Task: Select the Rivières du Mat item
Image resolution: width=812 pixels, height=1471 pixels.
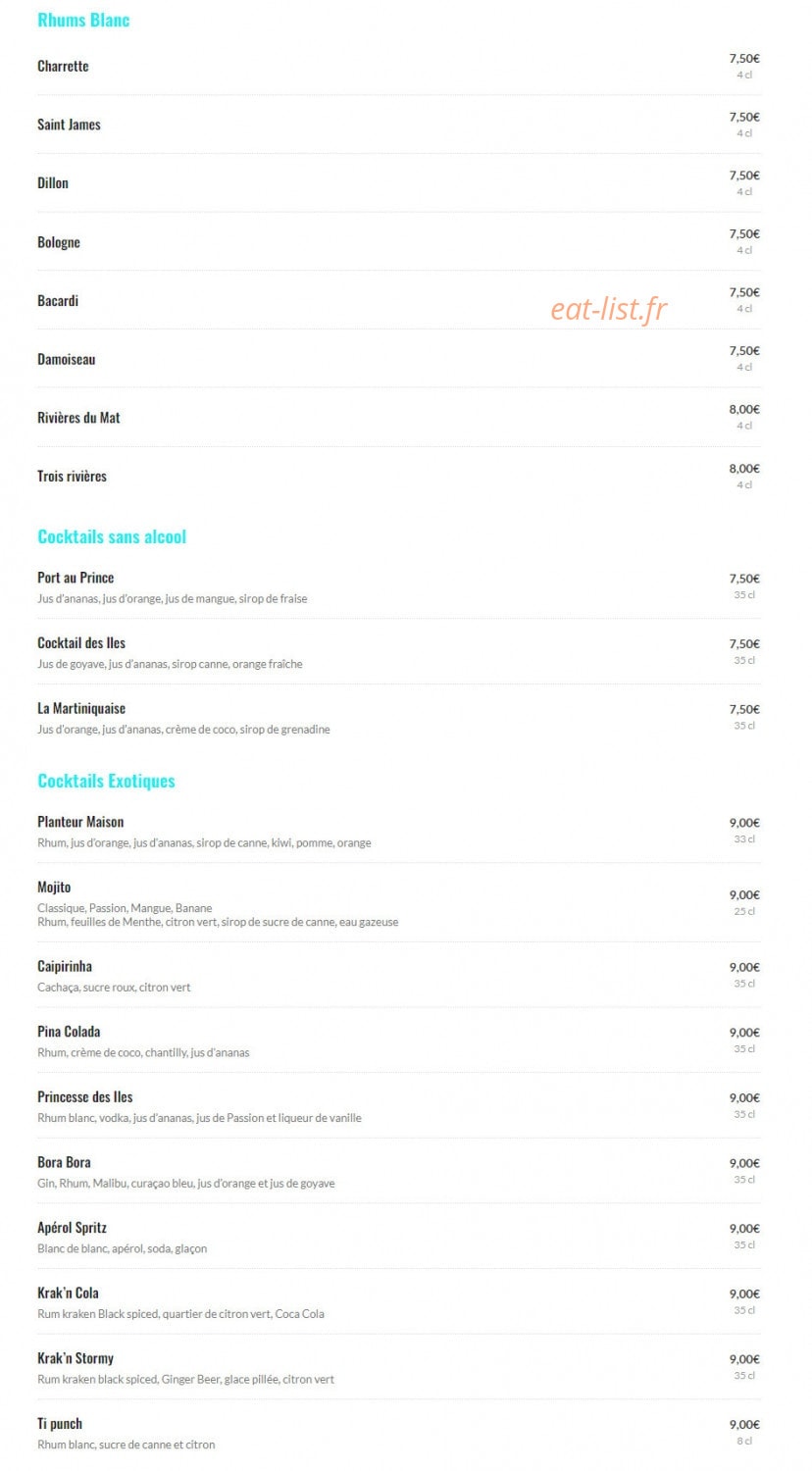Action: (78, 418)
